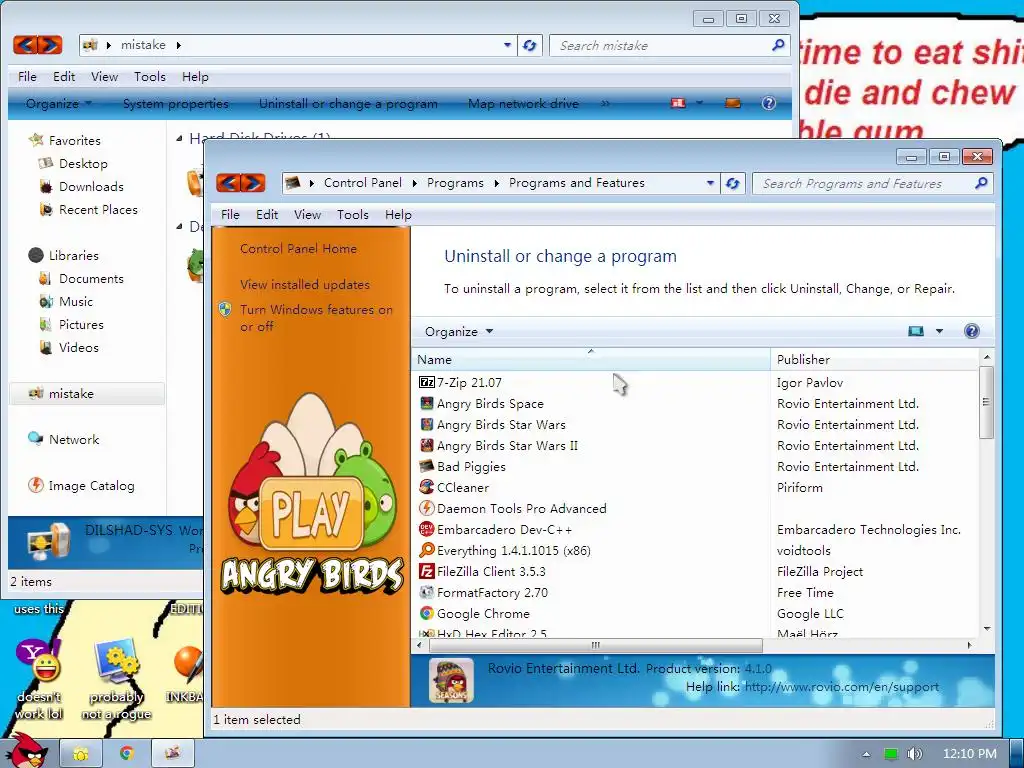Click the Google Chrome icon in program list
1024x768 pixels.
[x=426, y=613]
